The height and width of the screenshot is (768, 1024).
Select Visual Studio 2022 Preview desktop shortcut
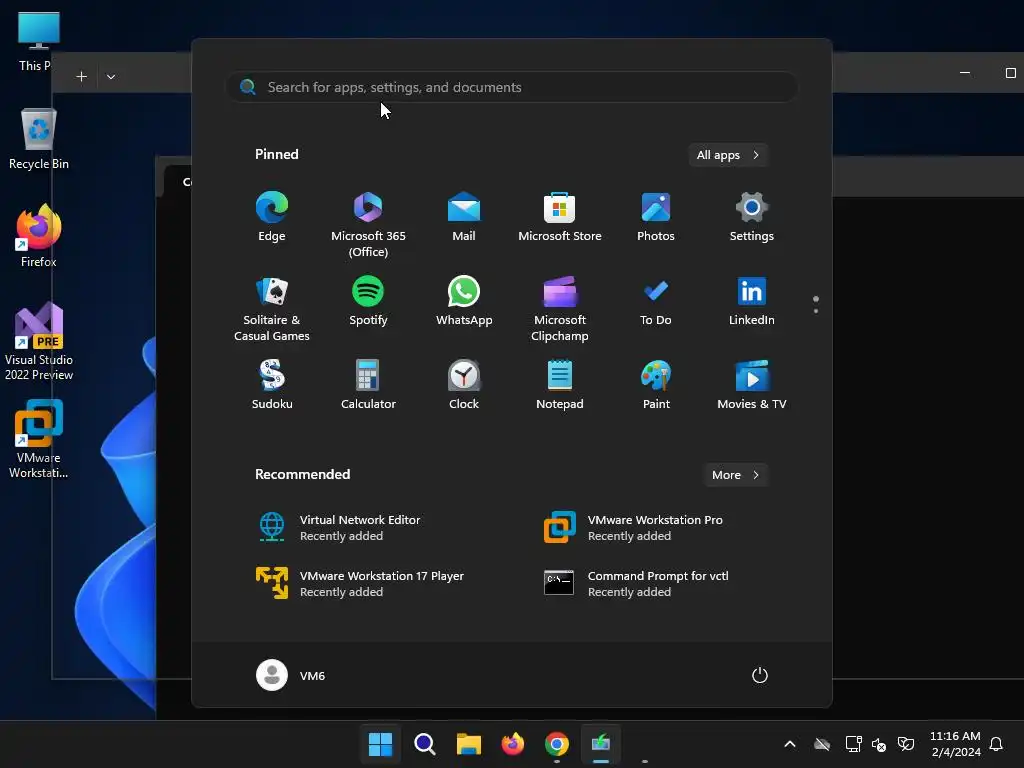click(x=39, y=342)
